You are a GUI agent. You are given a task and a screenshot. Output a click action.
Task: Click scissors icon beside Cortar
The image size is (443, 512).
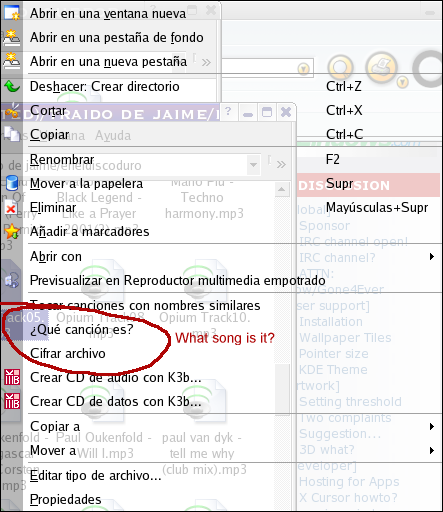pos(12,111)
